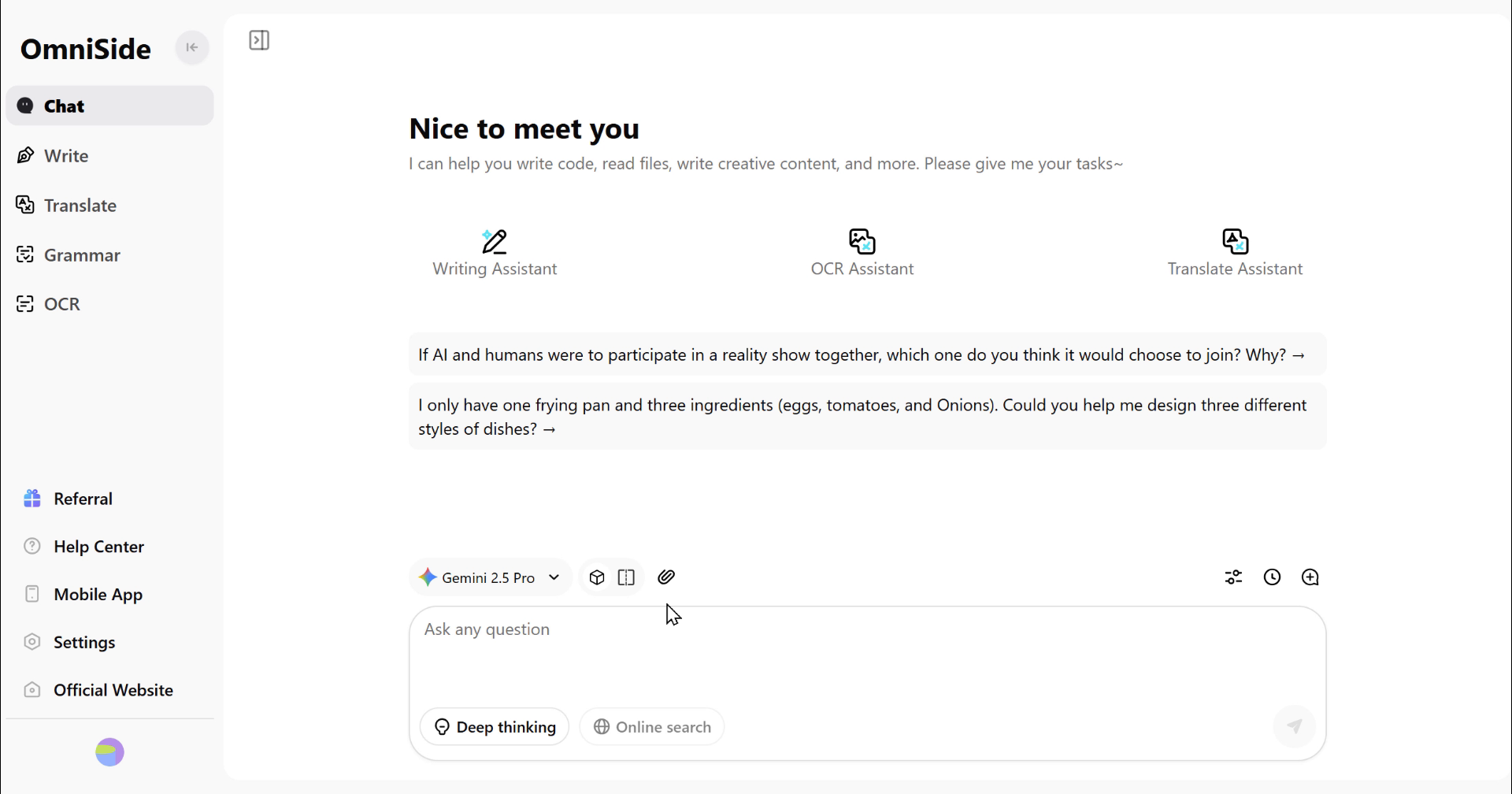
Task: Toggle Deep thinking mode
Action: pos(495,727)
